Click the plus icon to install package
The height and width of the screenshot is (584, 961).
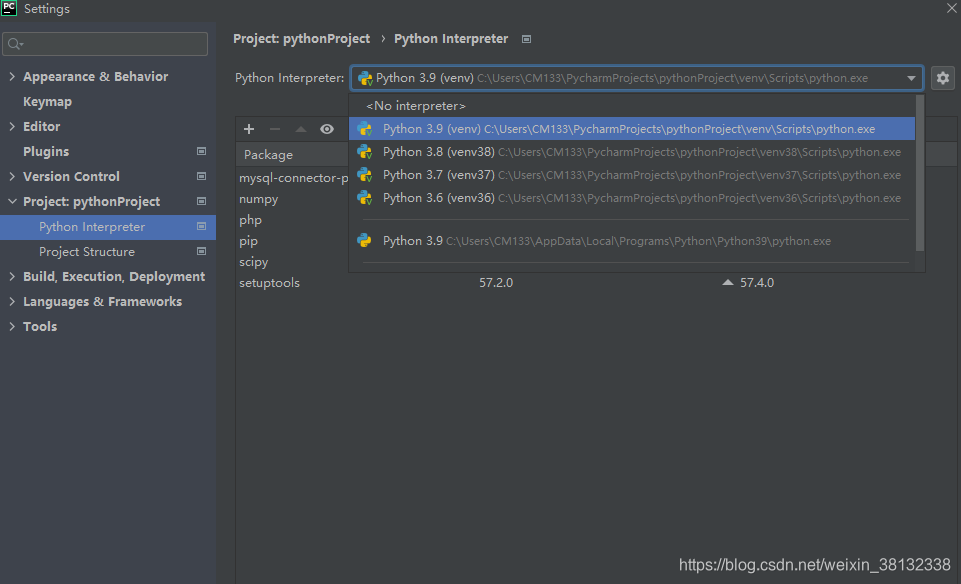click(249, 129)
